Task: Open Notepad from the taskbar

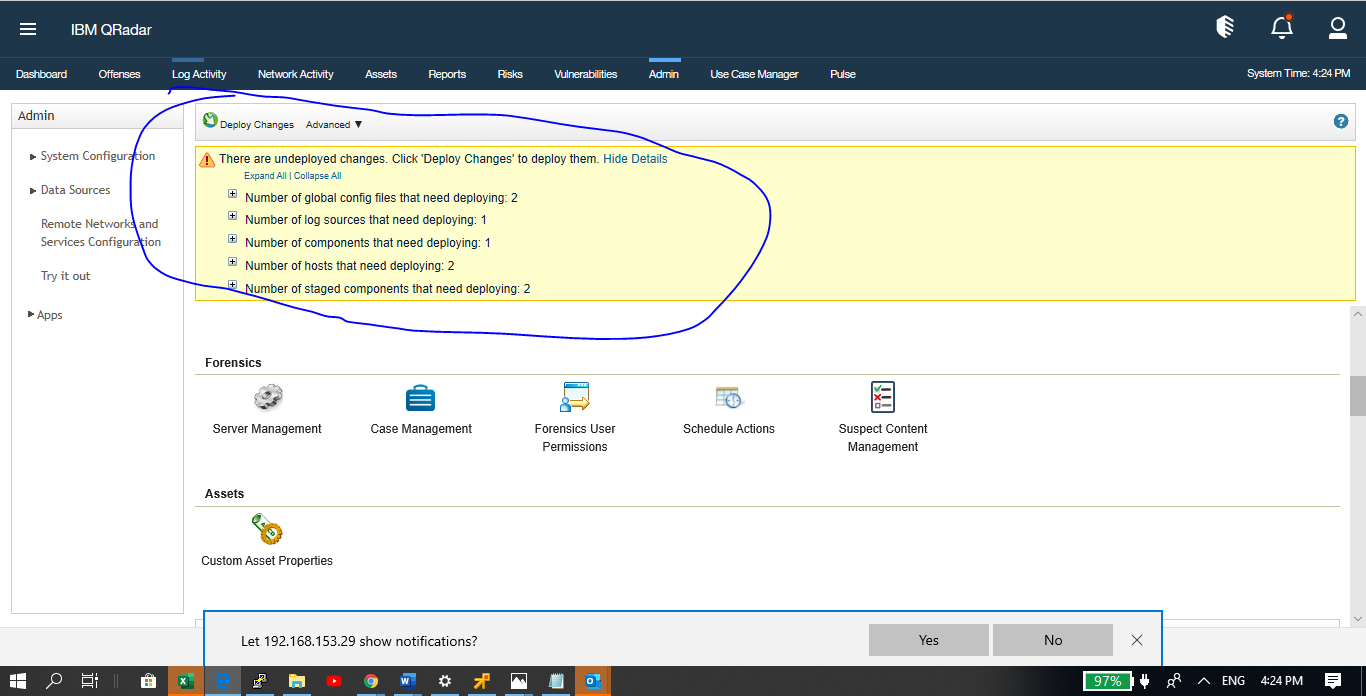Action: (555, 681)
